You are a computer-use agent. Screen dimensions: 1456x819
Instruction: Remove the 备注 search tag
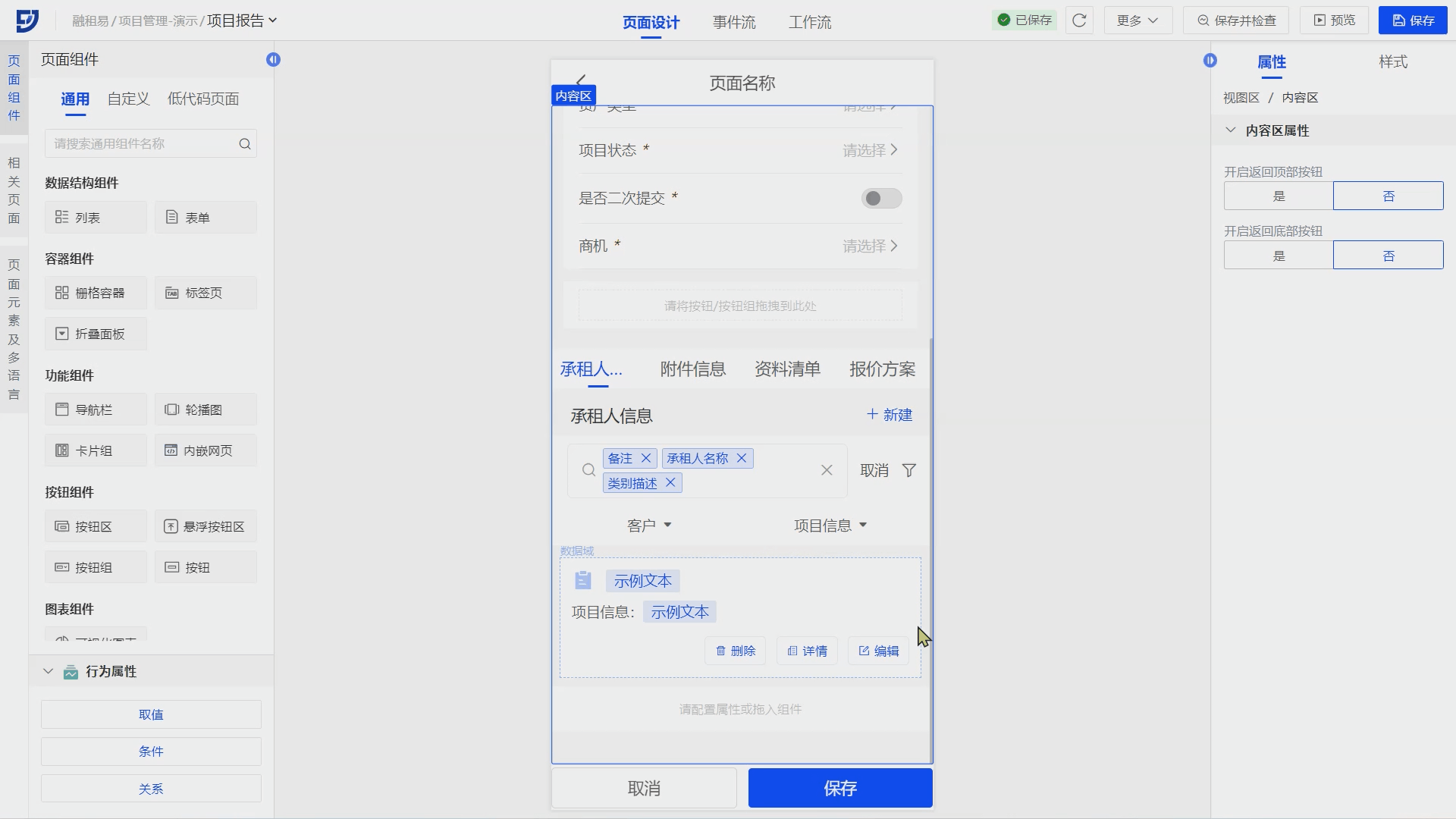(646, 458)
